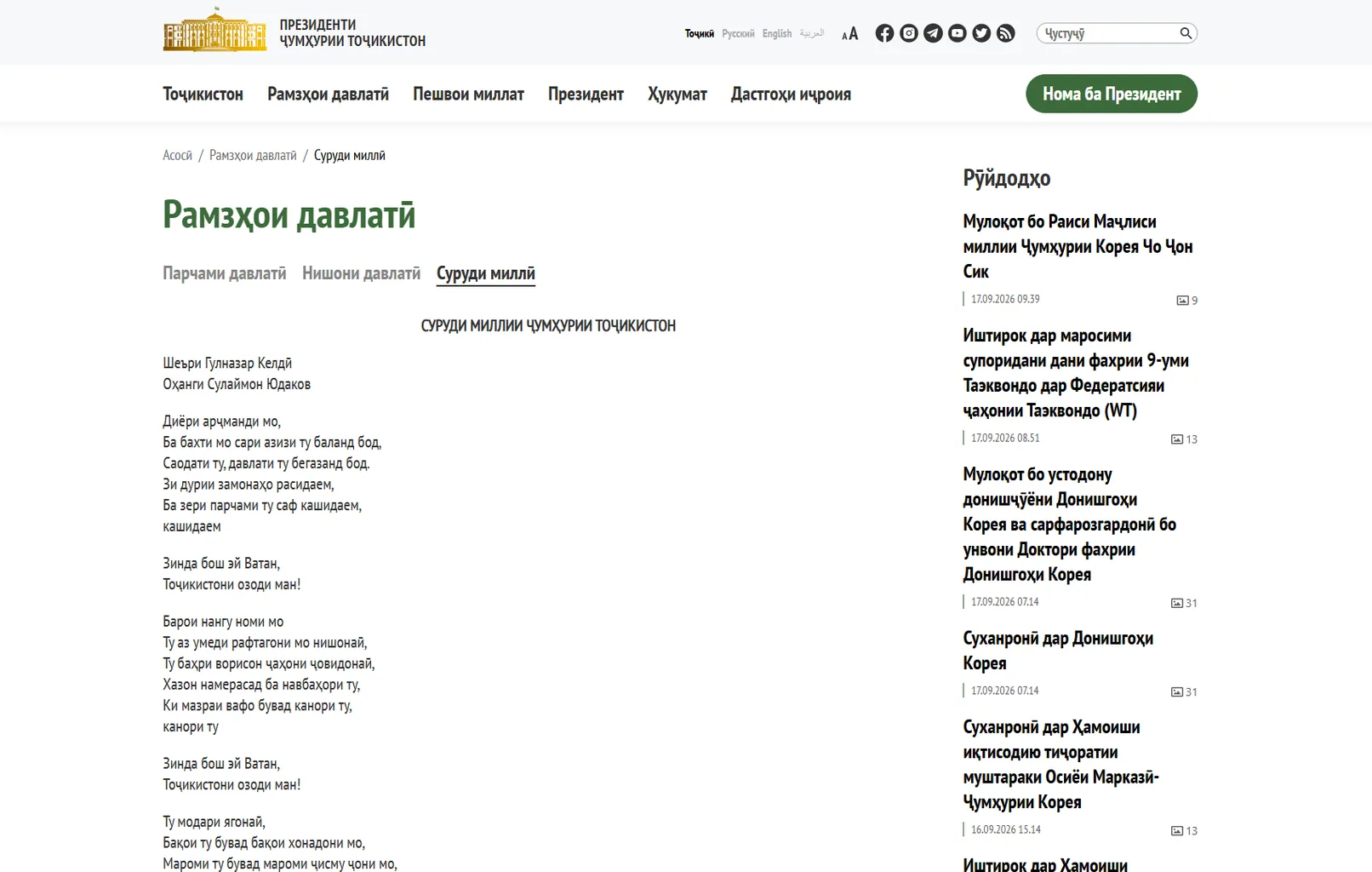Screen dimensions: 1372x872
Task: Open the Telegram social icon
Action: 933,33
